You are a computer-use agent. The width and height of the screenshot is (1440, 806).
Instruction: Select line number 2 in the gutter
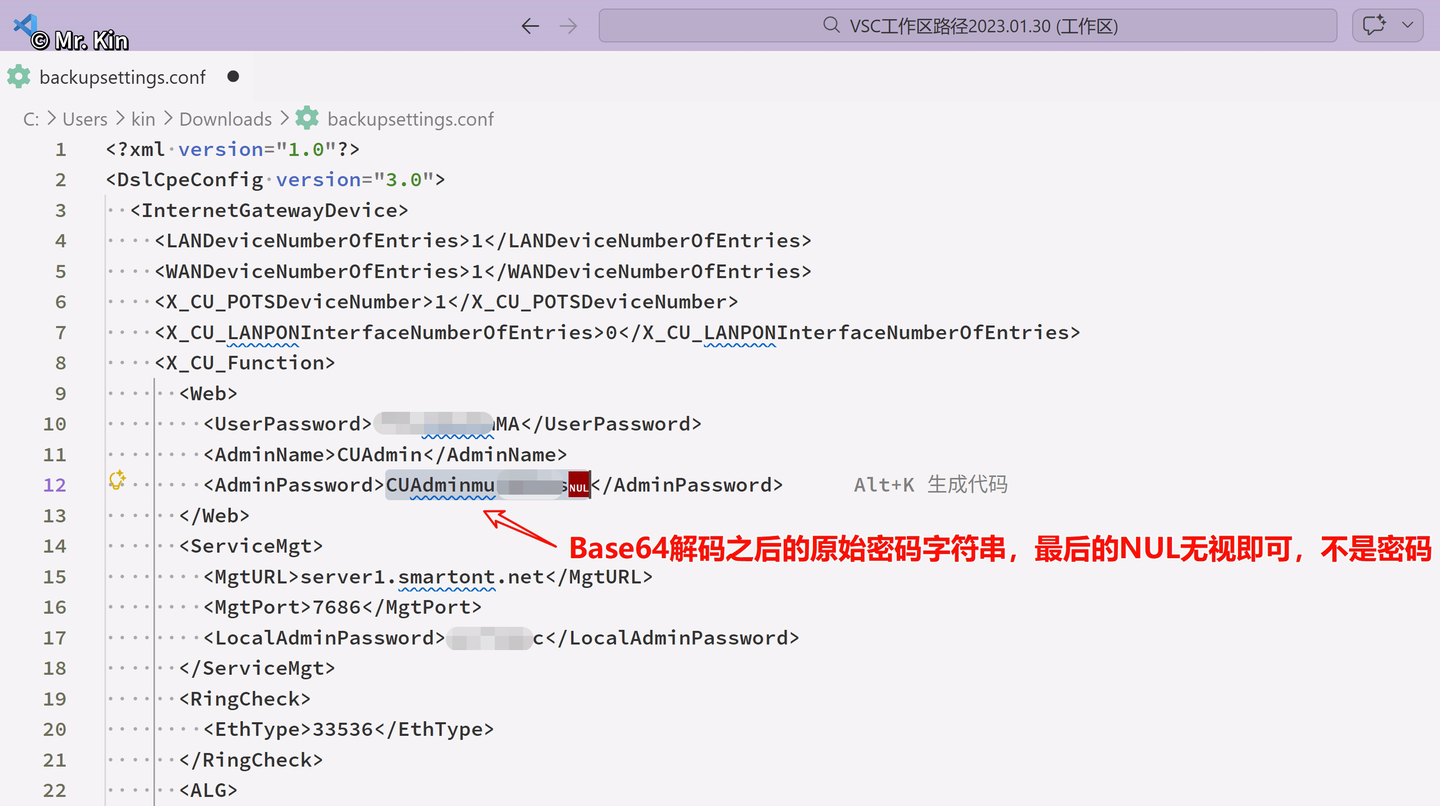60,180
